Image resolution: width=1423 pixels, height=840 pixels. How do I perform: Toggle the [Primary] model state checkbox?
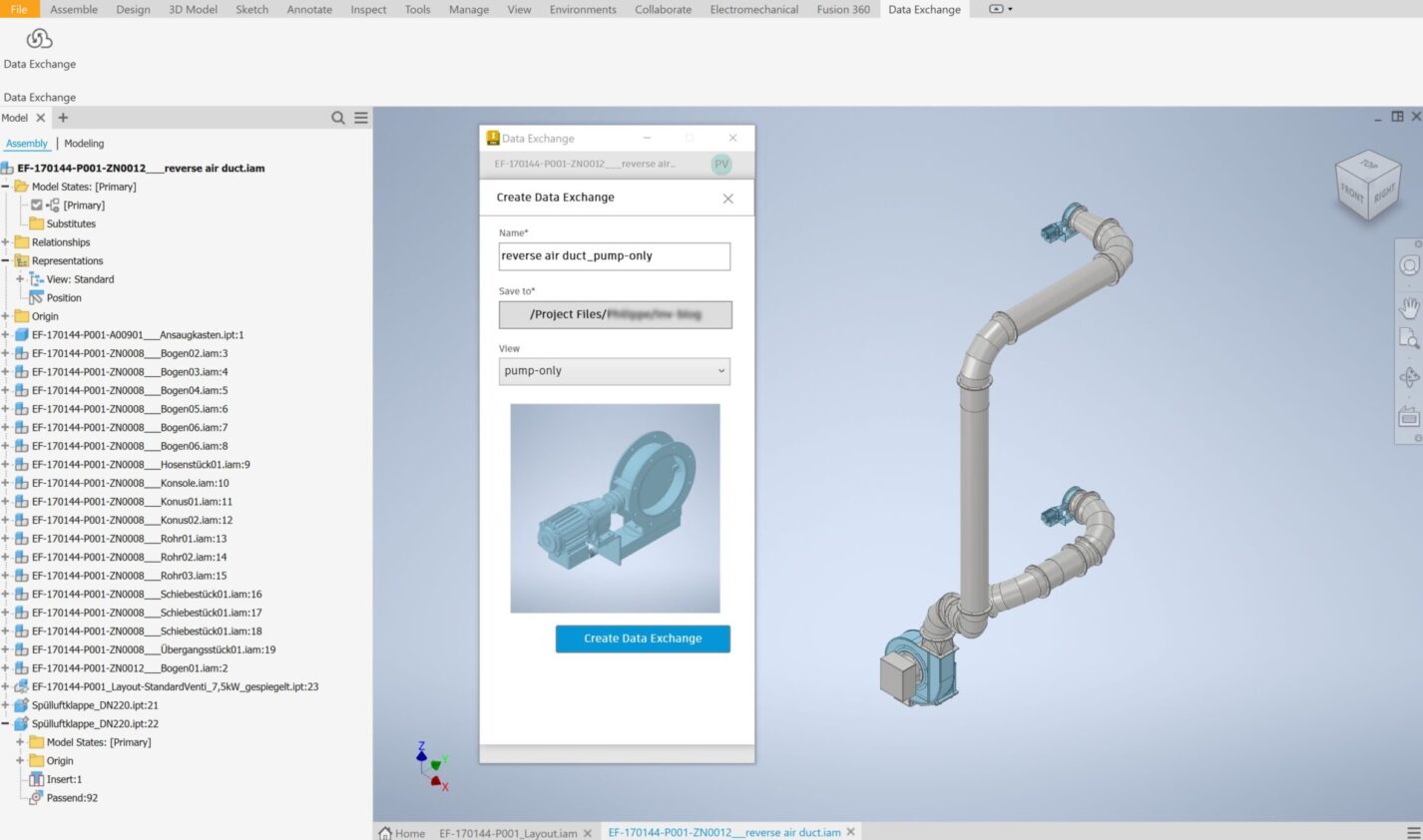click(x=37, y=205)
